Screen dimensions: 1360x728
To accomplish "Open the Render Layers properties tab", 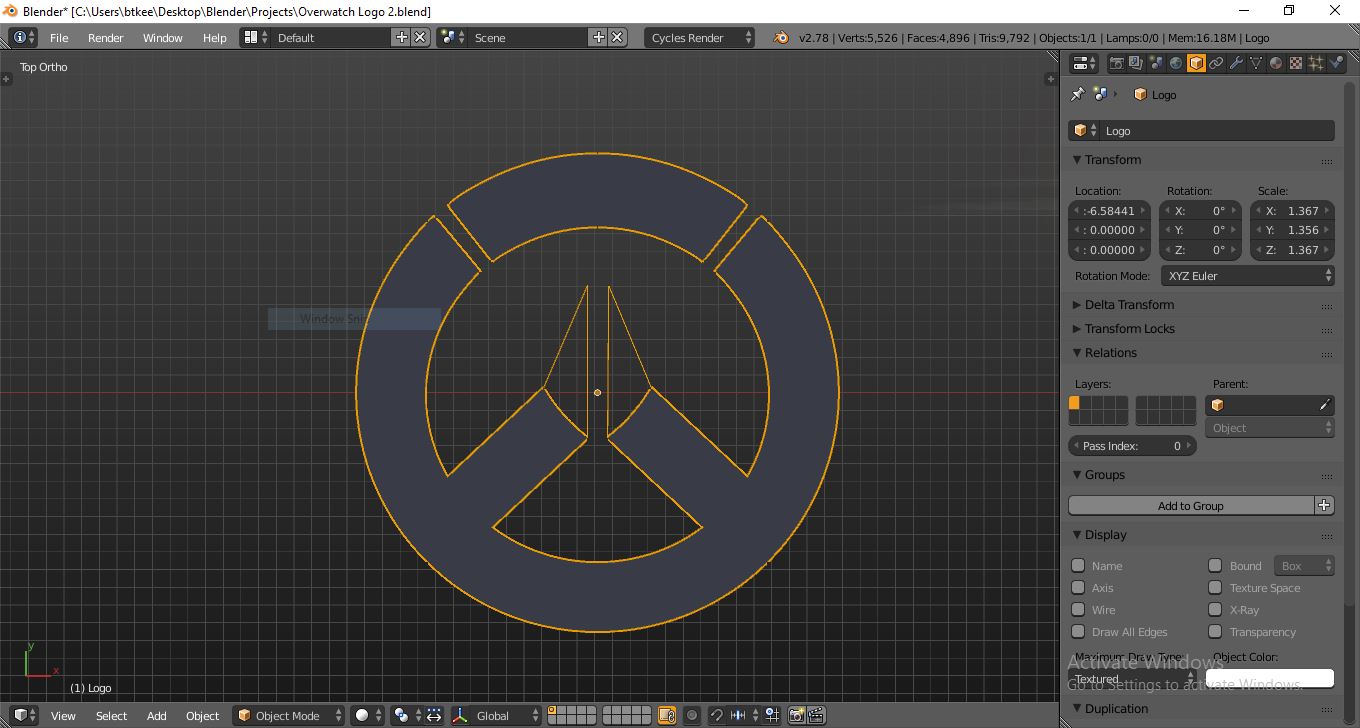I will click(1136, 63).
